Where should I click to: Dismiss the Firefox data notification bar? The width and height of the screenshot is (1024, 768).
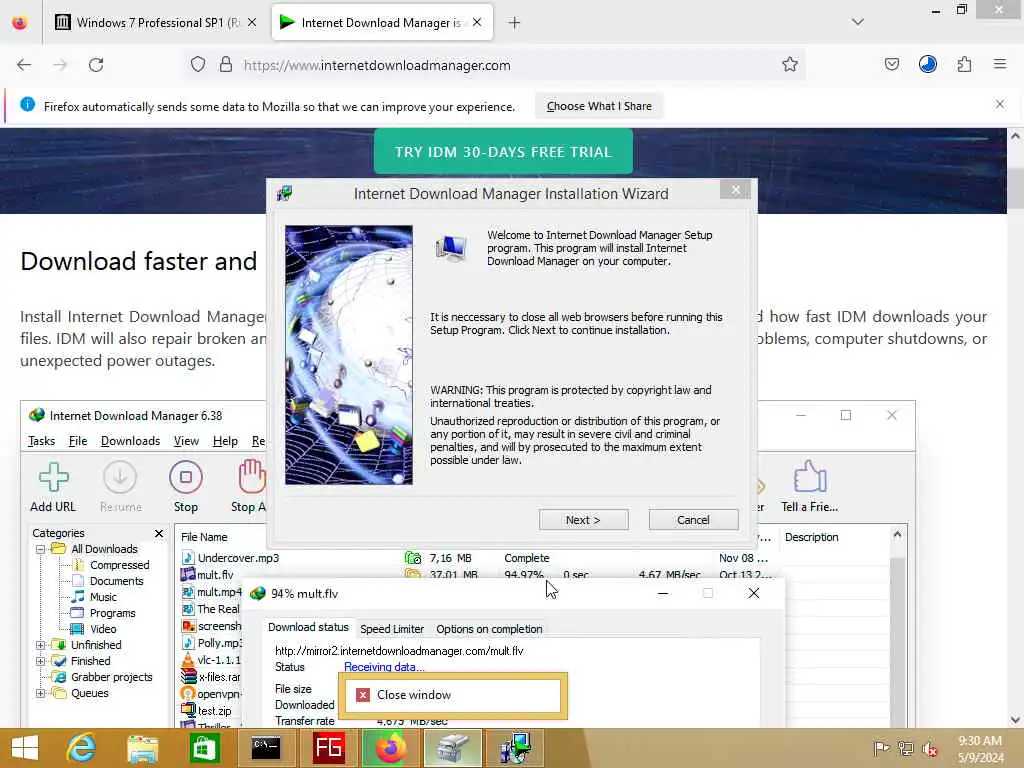tap(999, 104)
